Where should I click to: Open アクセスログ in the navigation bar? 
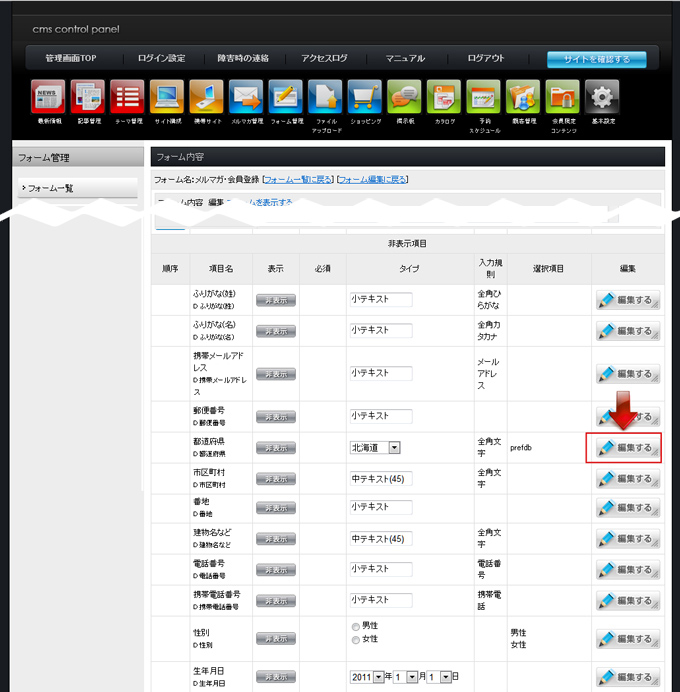coord(324,59)
